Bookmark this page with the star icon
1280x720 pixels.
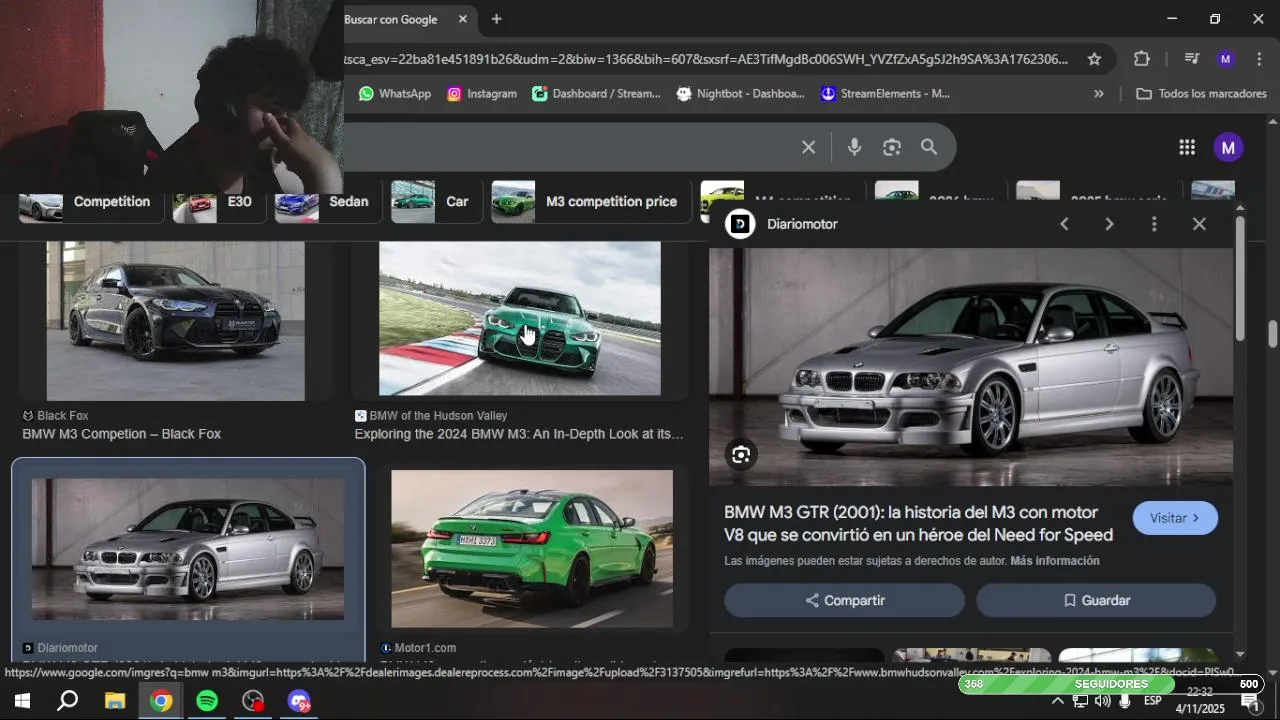point(1094,59)
